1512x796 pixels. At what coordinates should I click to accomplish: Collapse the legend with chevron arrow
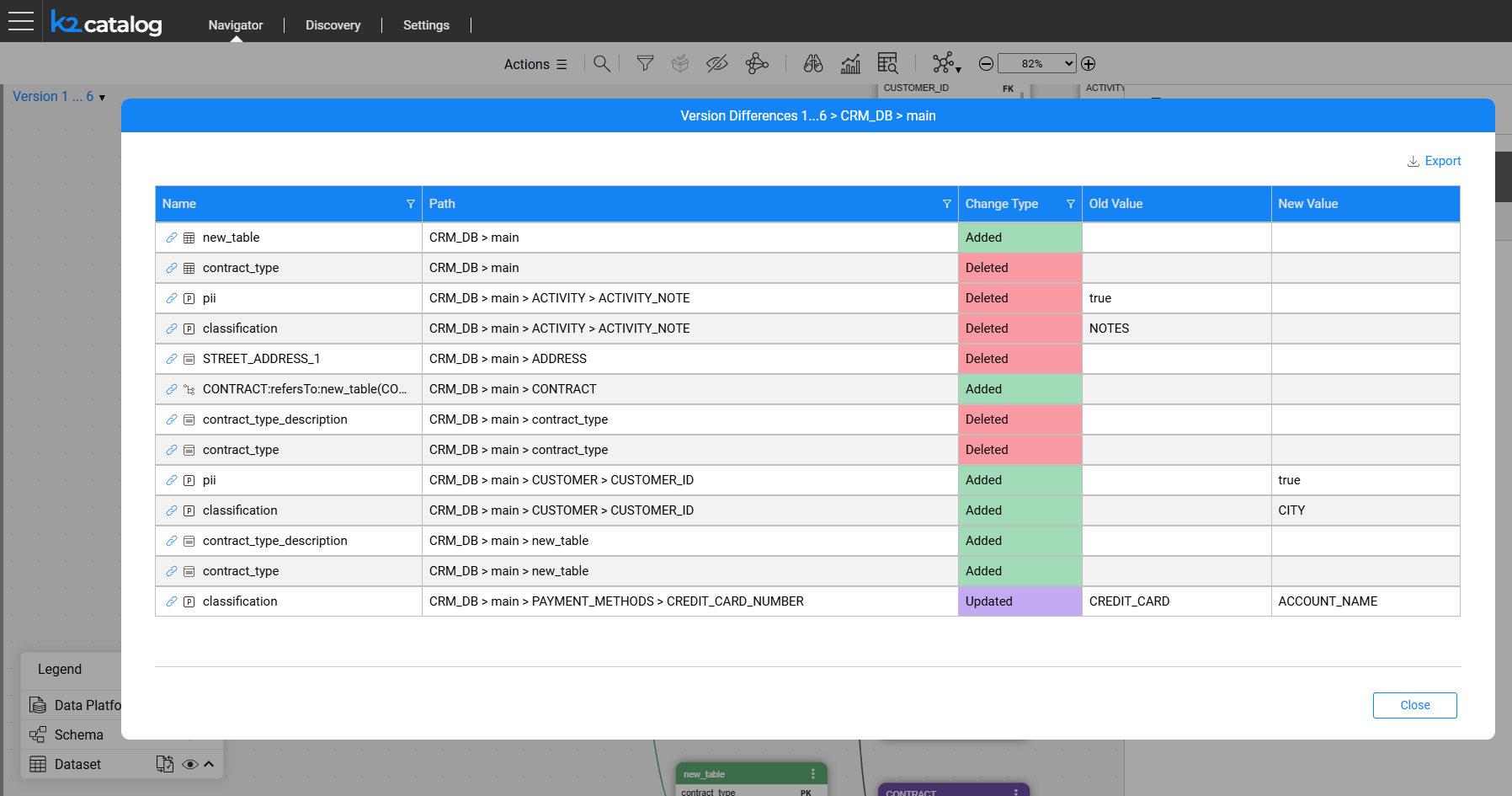pos(209,764)
